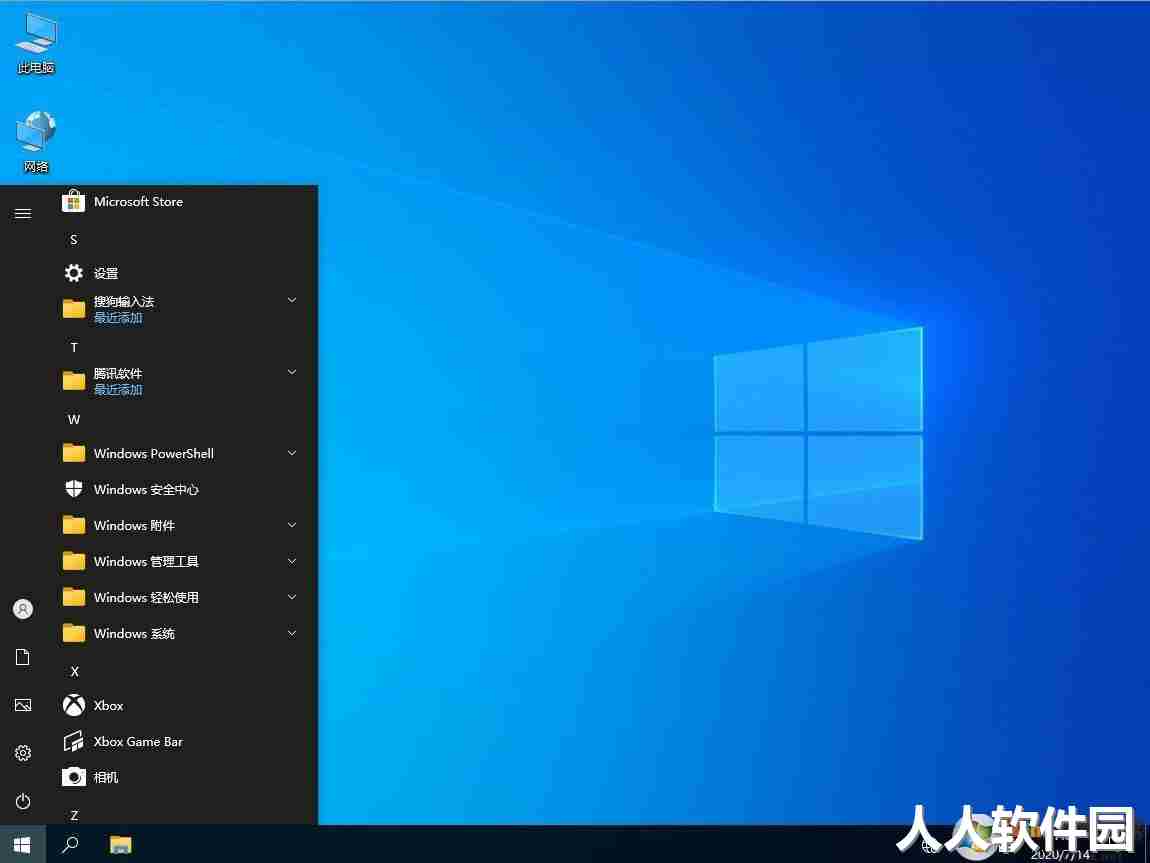Open the 腾讯软件 folder icon
1150x863 pixels.
tap(73, 381)
